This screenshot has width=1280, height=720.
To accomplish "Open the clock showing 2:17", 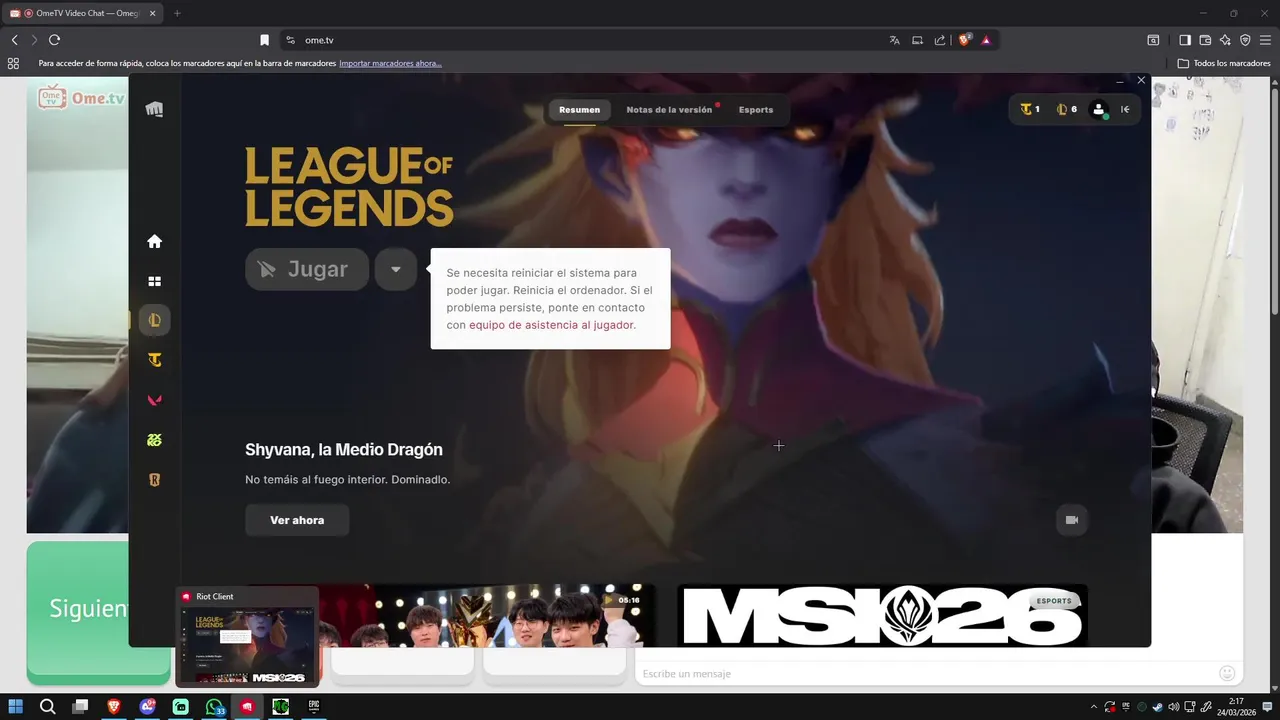I will [x=1236, y=707].
